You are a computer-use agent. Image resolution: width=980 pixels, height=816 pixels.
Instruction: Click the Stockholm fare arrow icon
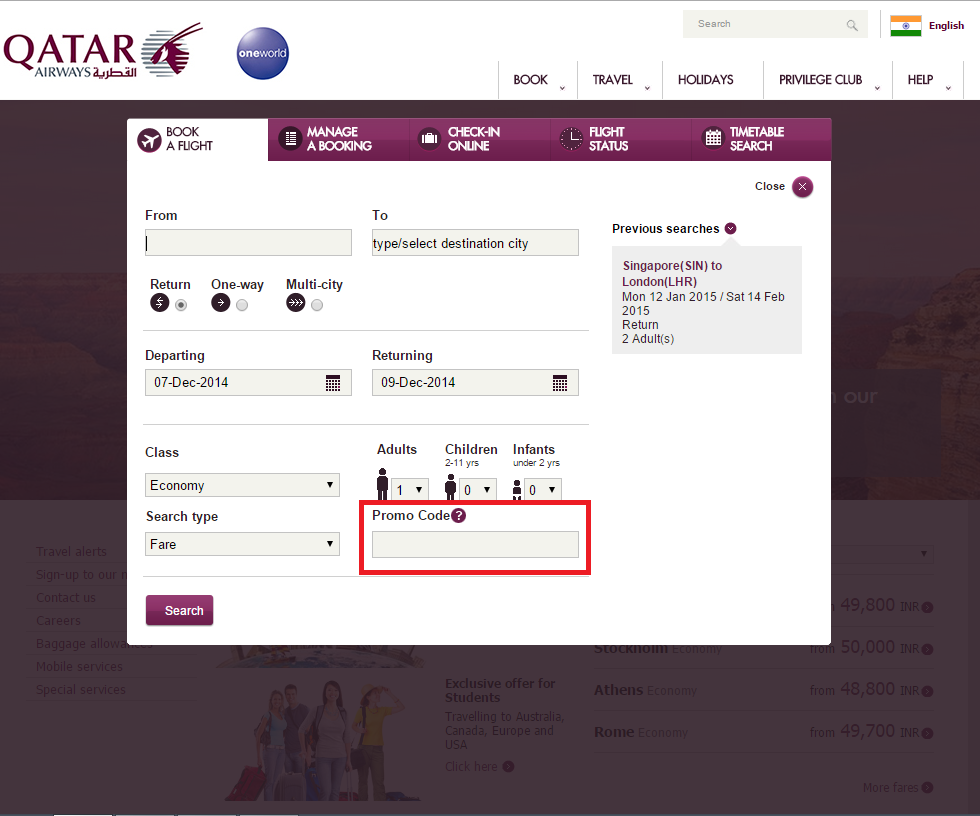tap(928, 649)
